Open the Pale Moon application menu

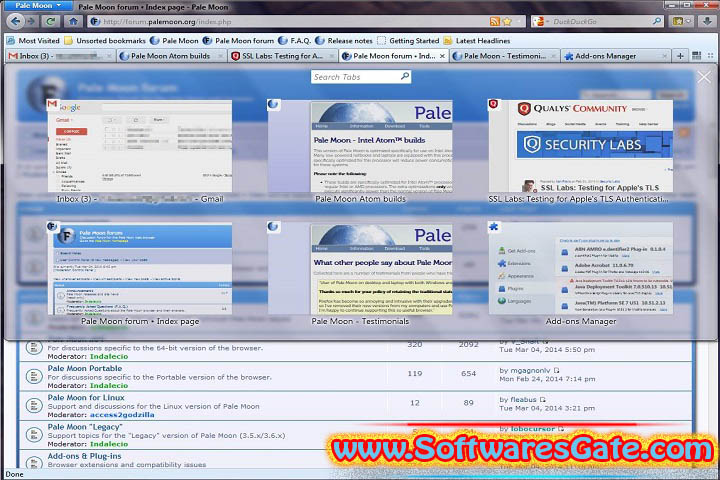pos(38,6)
